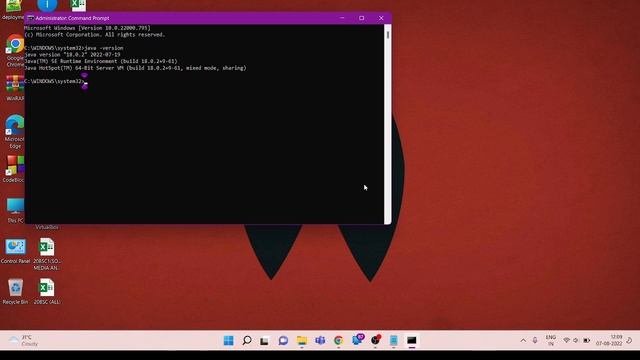The width and height of the screenshot is (640, 360).
Task: Show hidden system tray icons
Action: [523, 340]
